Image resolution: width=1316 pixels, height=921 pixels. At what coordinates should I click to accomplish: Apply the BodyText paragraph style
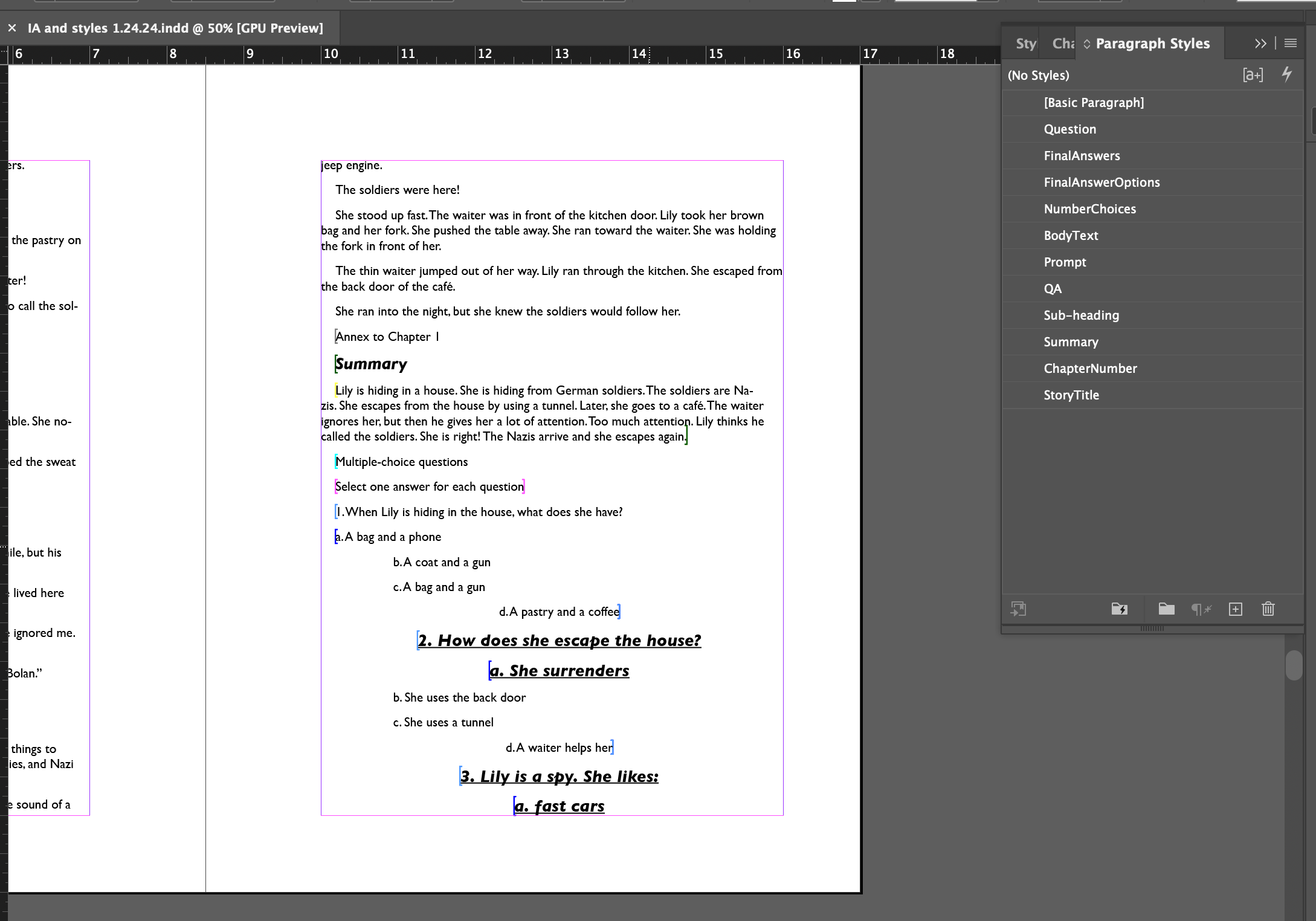pos(1071,236)
